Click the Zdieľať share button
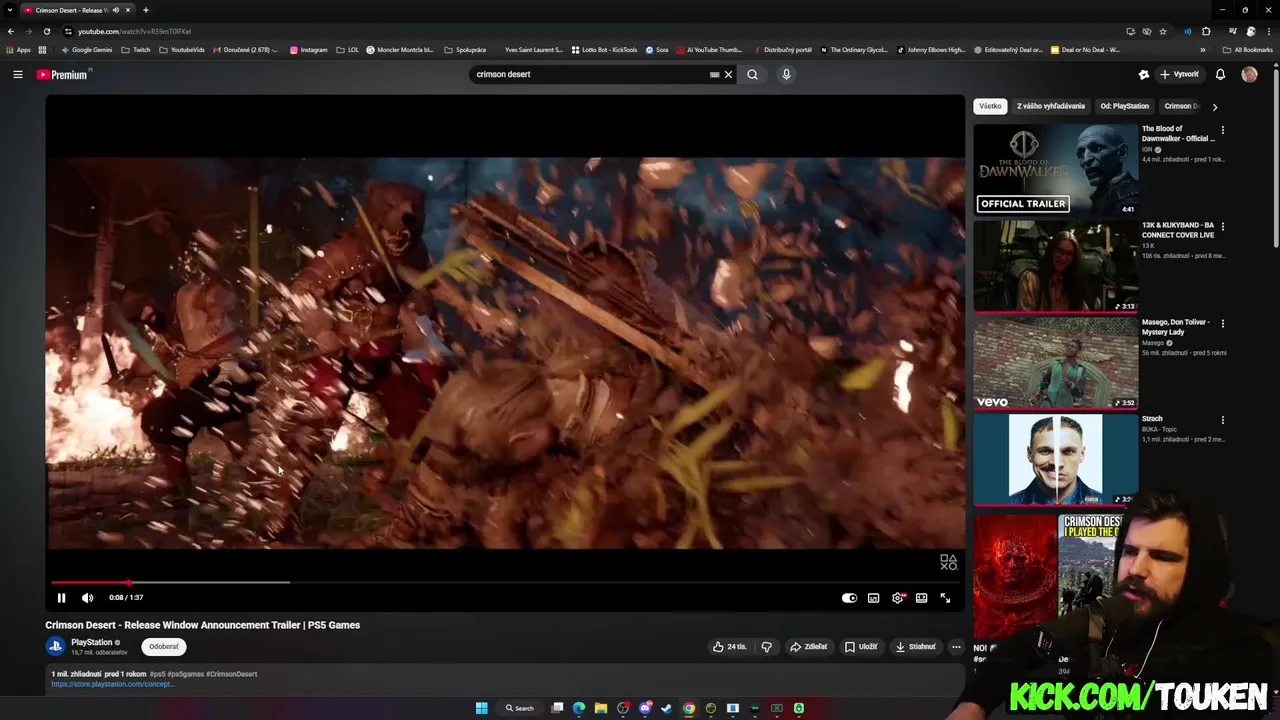Viewport: 1280px width, 720px height. [809, 647]
